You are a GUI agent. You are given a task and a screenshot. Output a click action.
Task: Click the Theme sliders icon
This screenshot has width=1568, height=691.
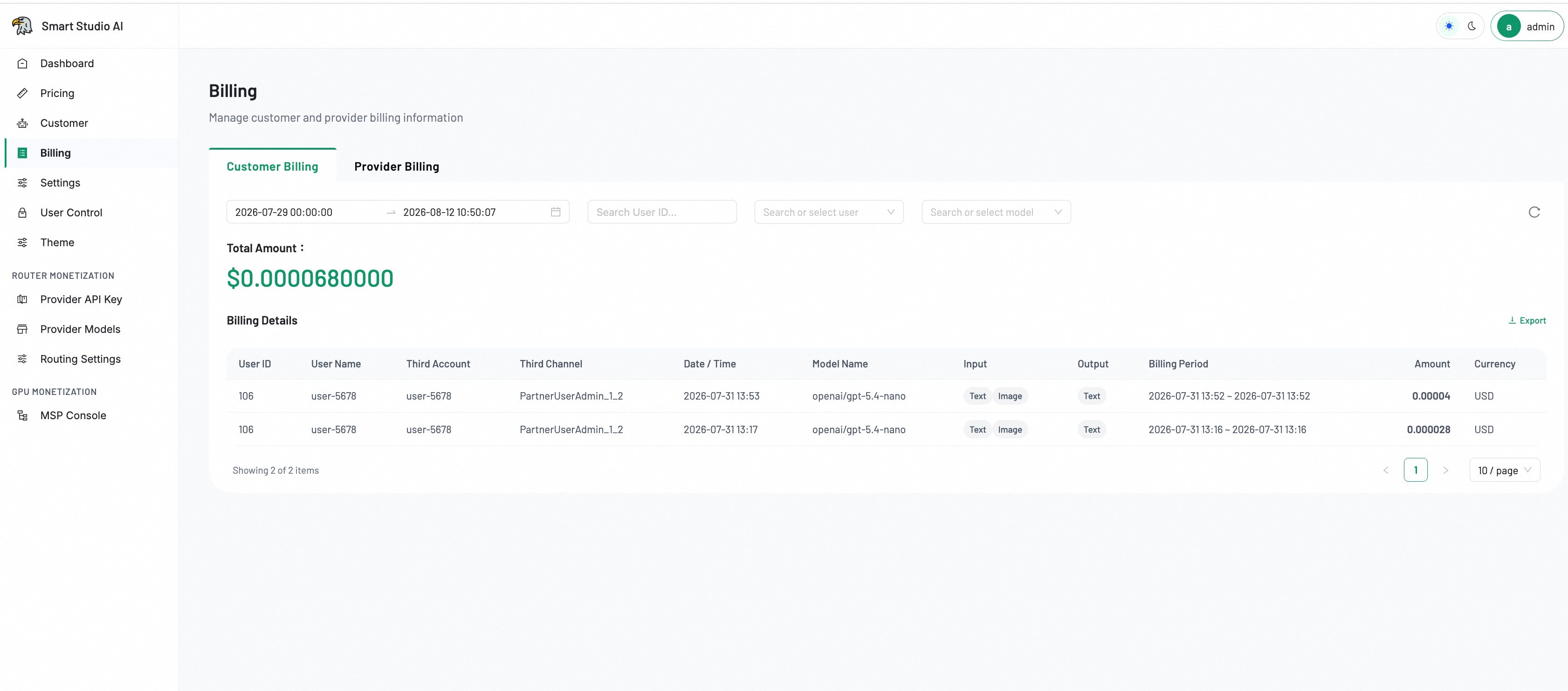point(22,242)
